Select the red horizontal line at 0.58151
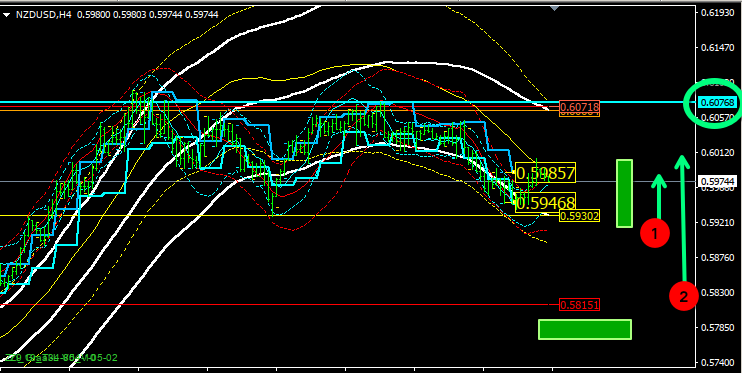The height and width of the screenshot is (373, 742). click(274, 304)
